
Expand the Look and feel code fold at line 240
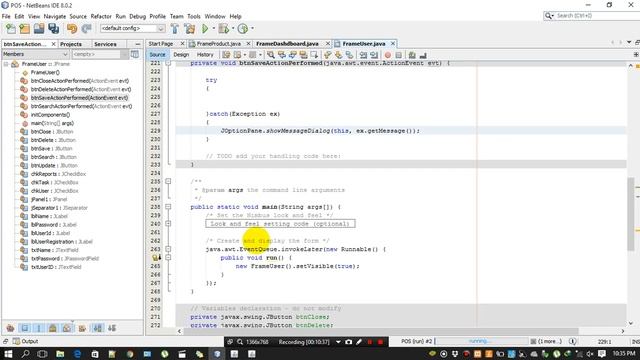[x=168, y=224]
